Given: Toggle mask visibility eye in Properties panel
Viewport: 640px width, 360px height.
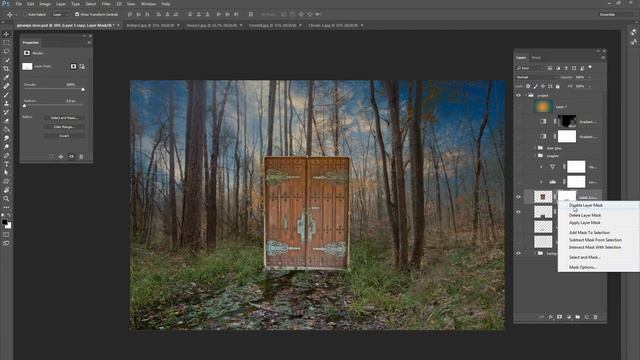Looking at the screenshot, I should click(71, 157).
